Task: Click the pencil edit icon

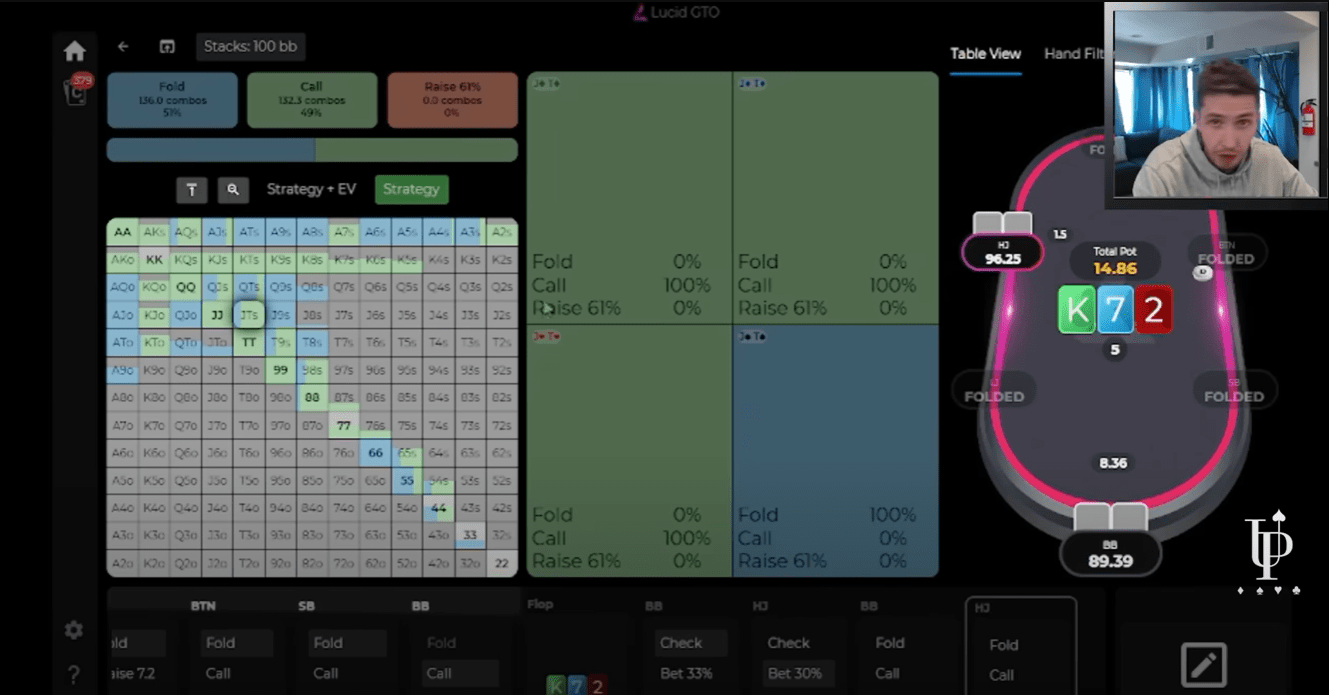Action: coord(1203,664)
